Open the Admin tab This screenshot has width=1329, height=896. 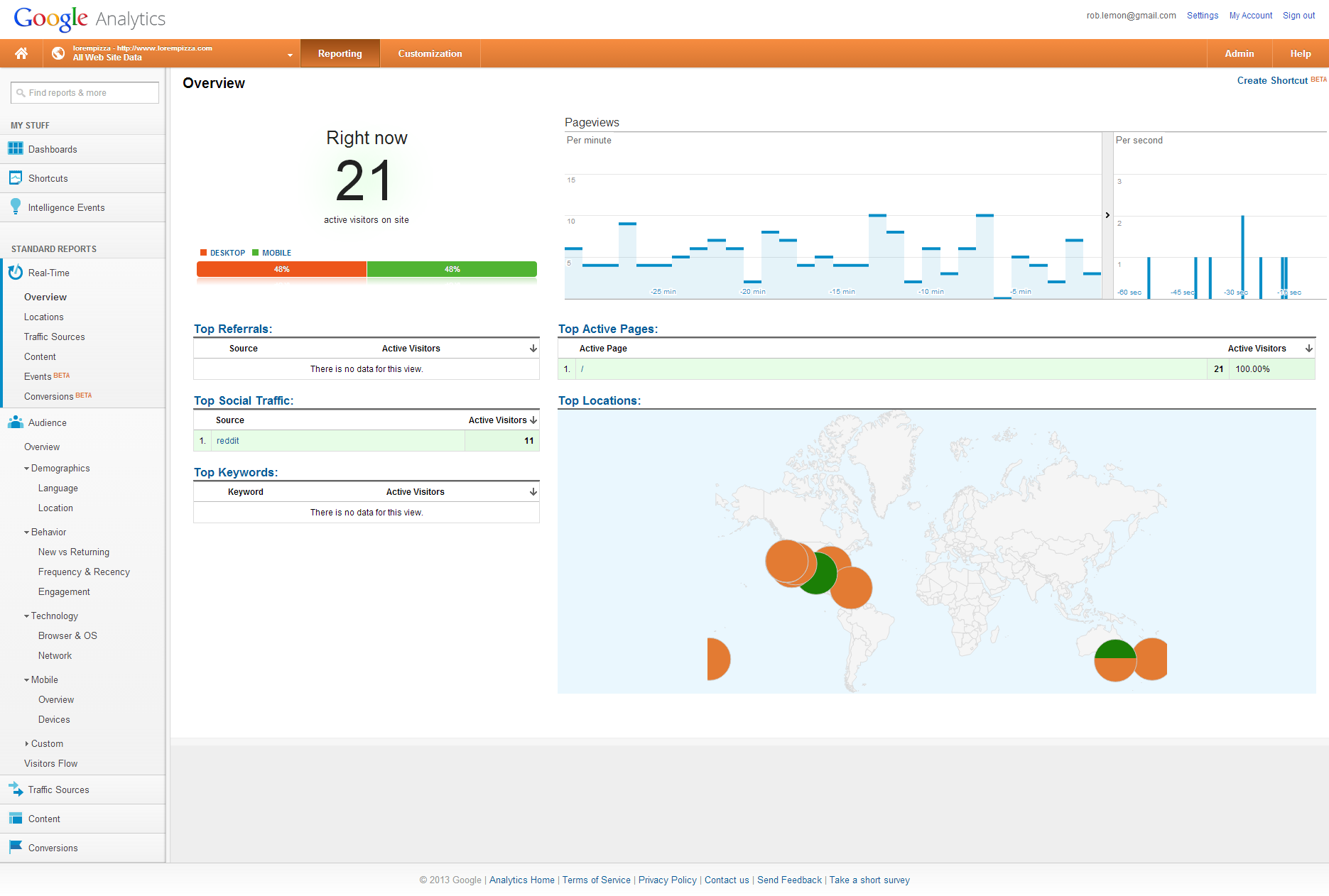click(1240, 53)
